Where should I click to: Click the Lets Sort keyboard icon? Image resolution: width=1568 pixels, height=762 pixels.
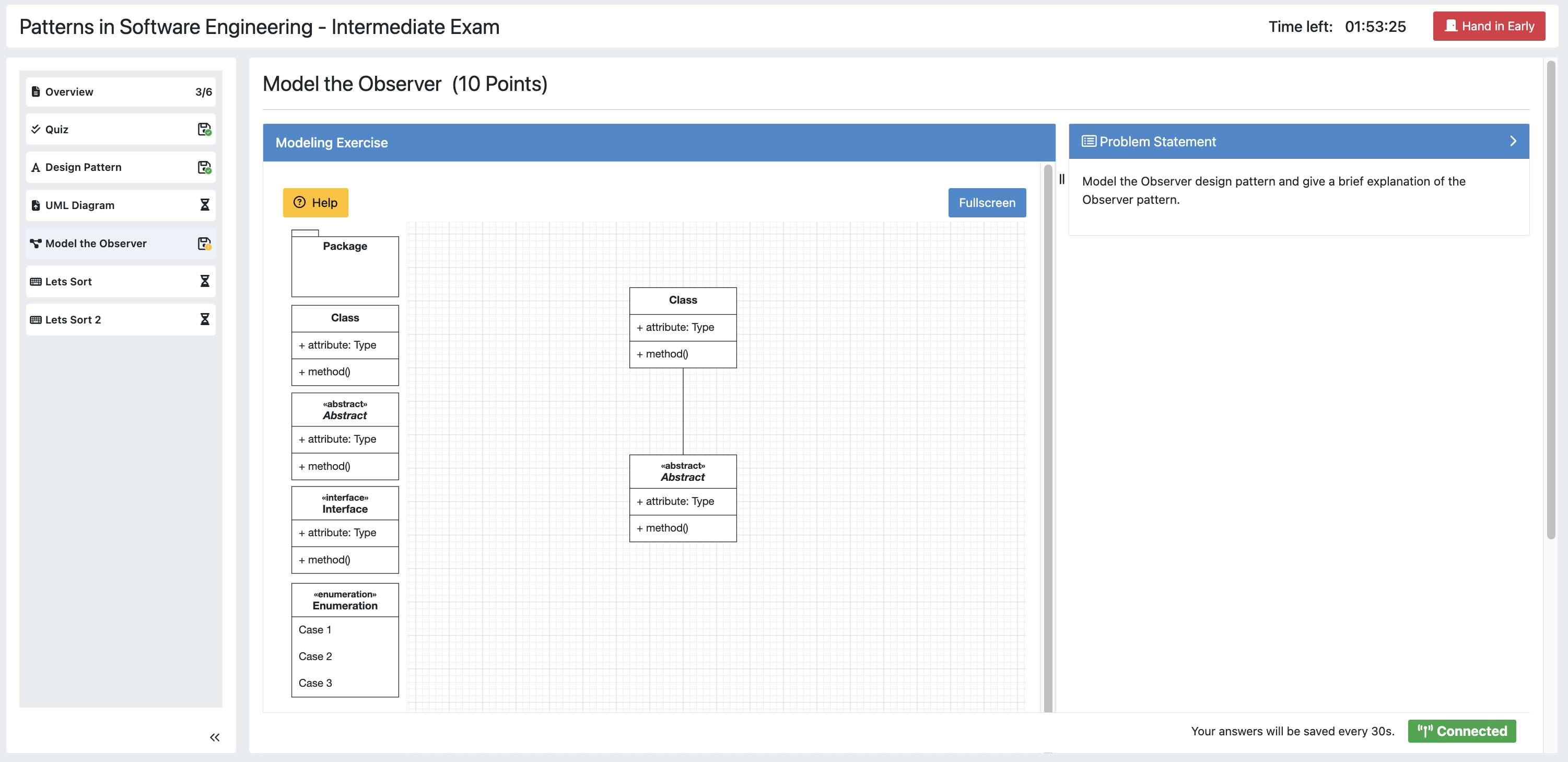[36, 281]
